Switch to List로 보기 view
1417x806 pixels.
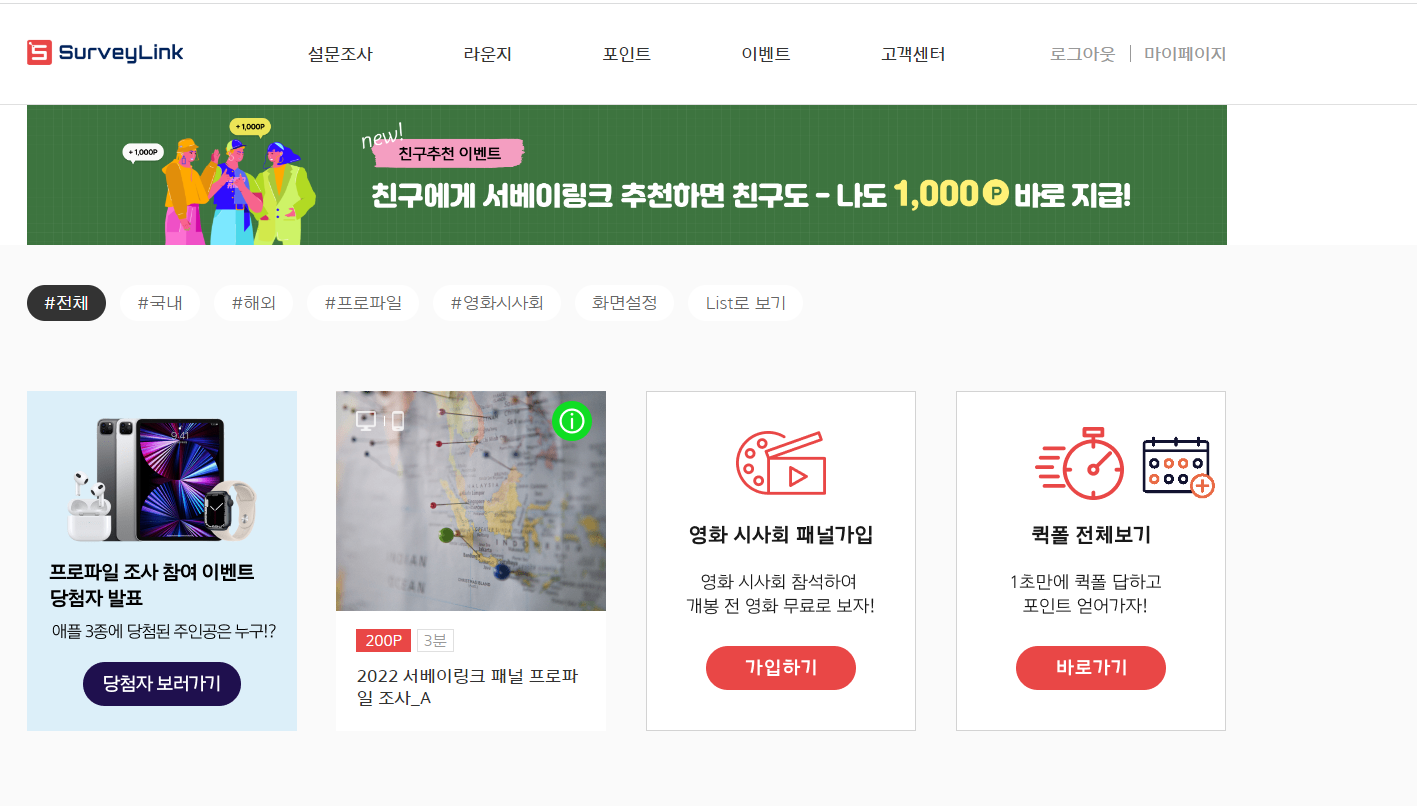[x=746, y=303]
